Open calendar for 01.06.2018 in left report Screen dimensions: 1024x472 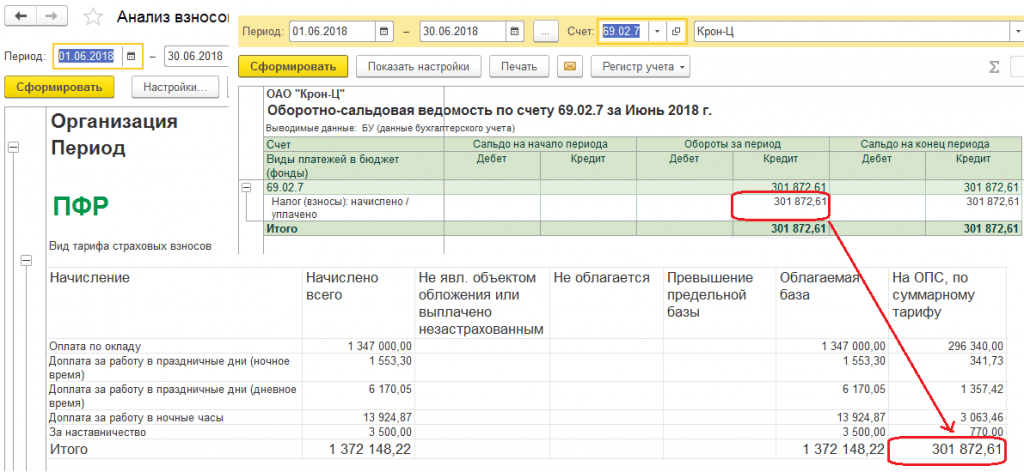tap(130, 56)
